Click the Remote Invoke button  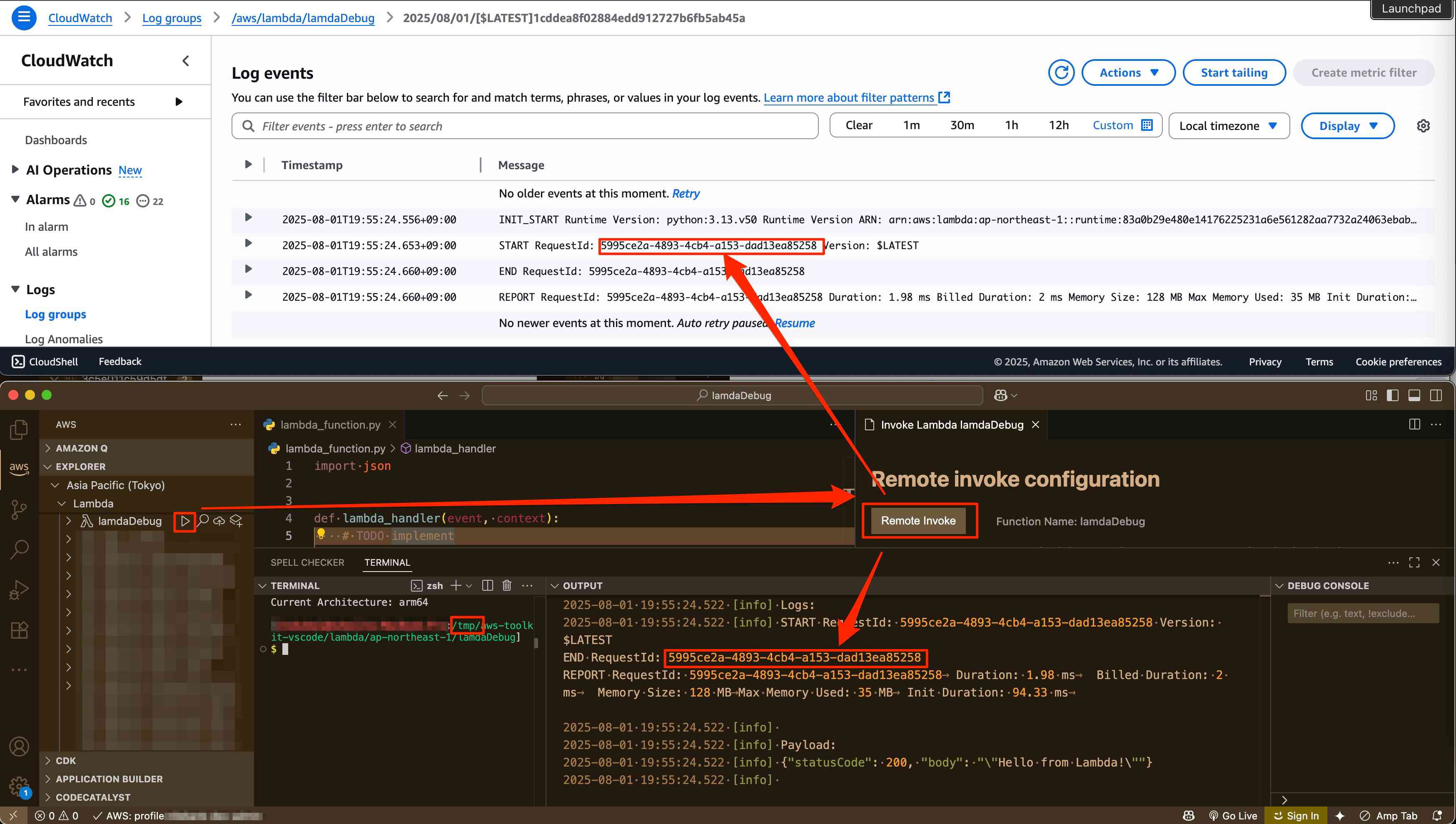coord(917,521)
